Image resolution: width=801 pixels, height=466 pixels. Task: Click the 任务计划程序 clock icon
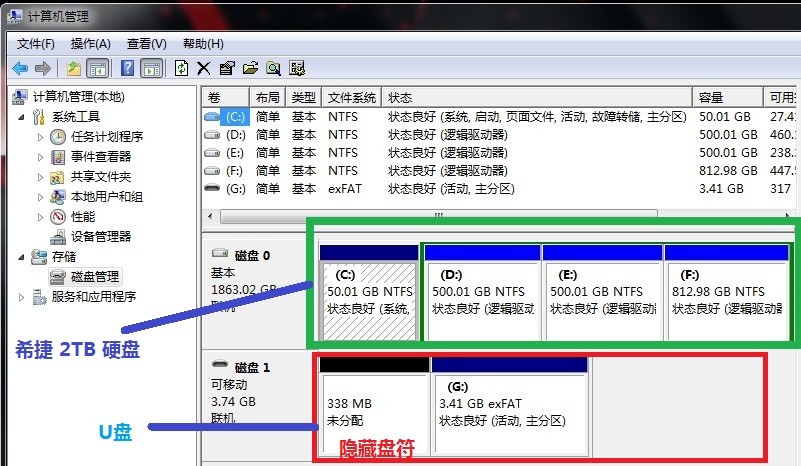pos(58,137)
